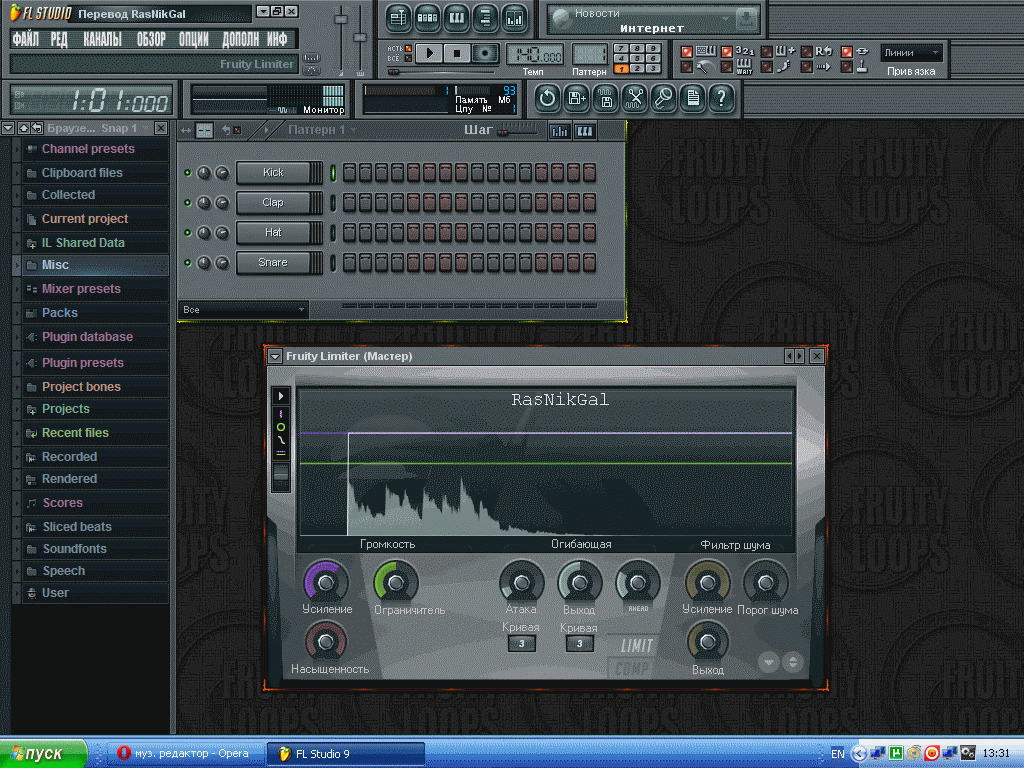Open the ФАЙЛ menu
Screen dimensions: 1024x768
(25, 39)
